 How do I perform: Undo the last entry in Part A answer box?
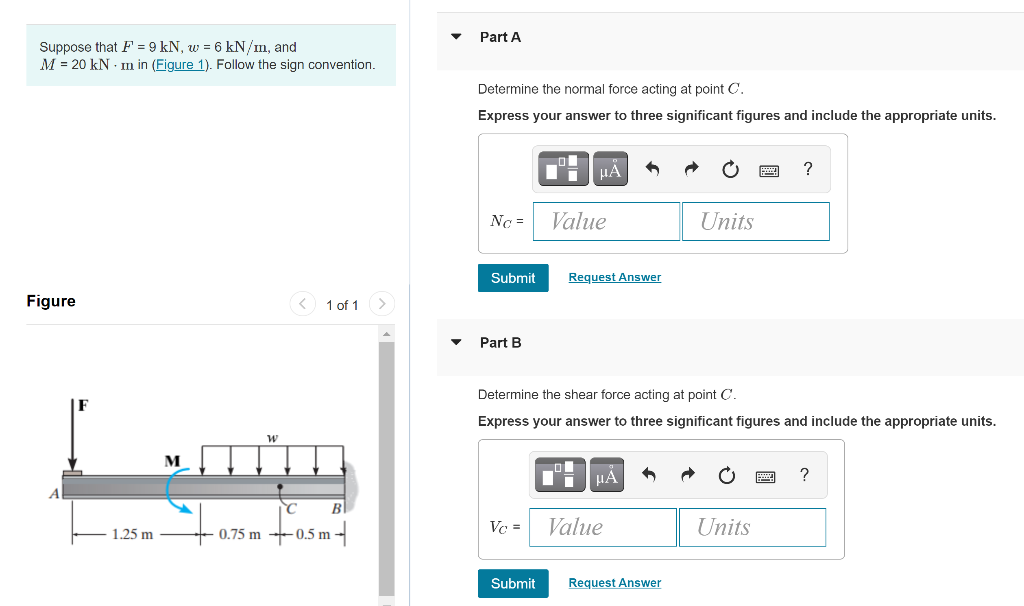point(652,168)
